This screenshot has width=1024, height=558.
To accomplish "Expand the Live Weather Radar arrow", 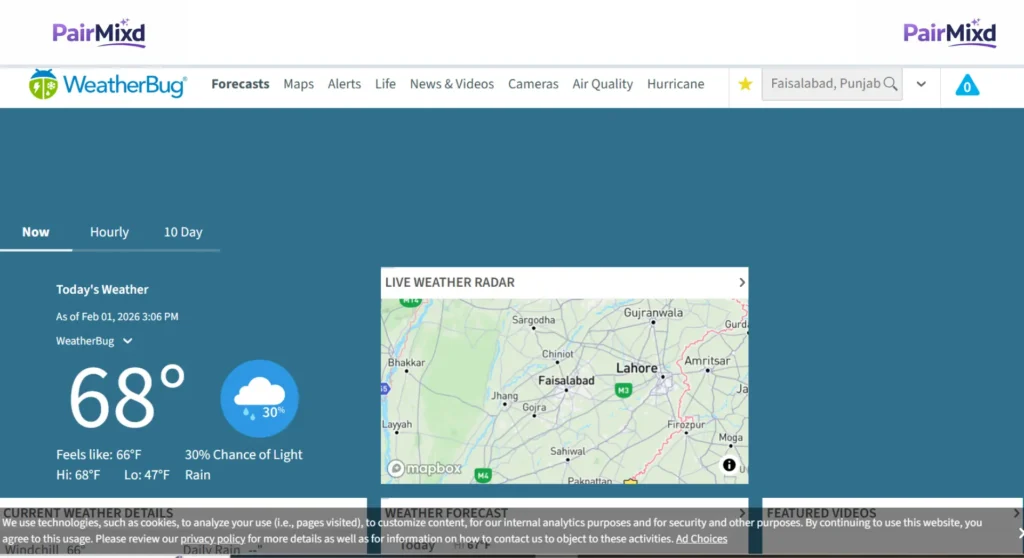I will pyautogui.click(x=741, y=282).
